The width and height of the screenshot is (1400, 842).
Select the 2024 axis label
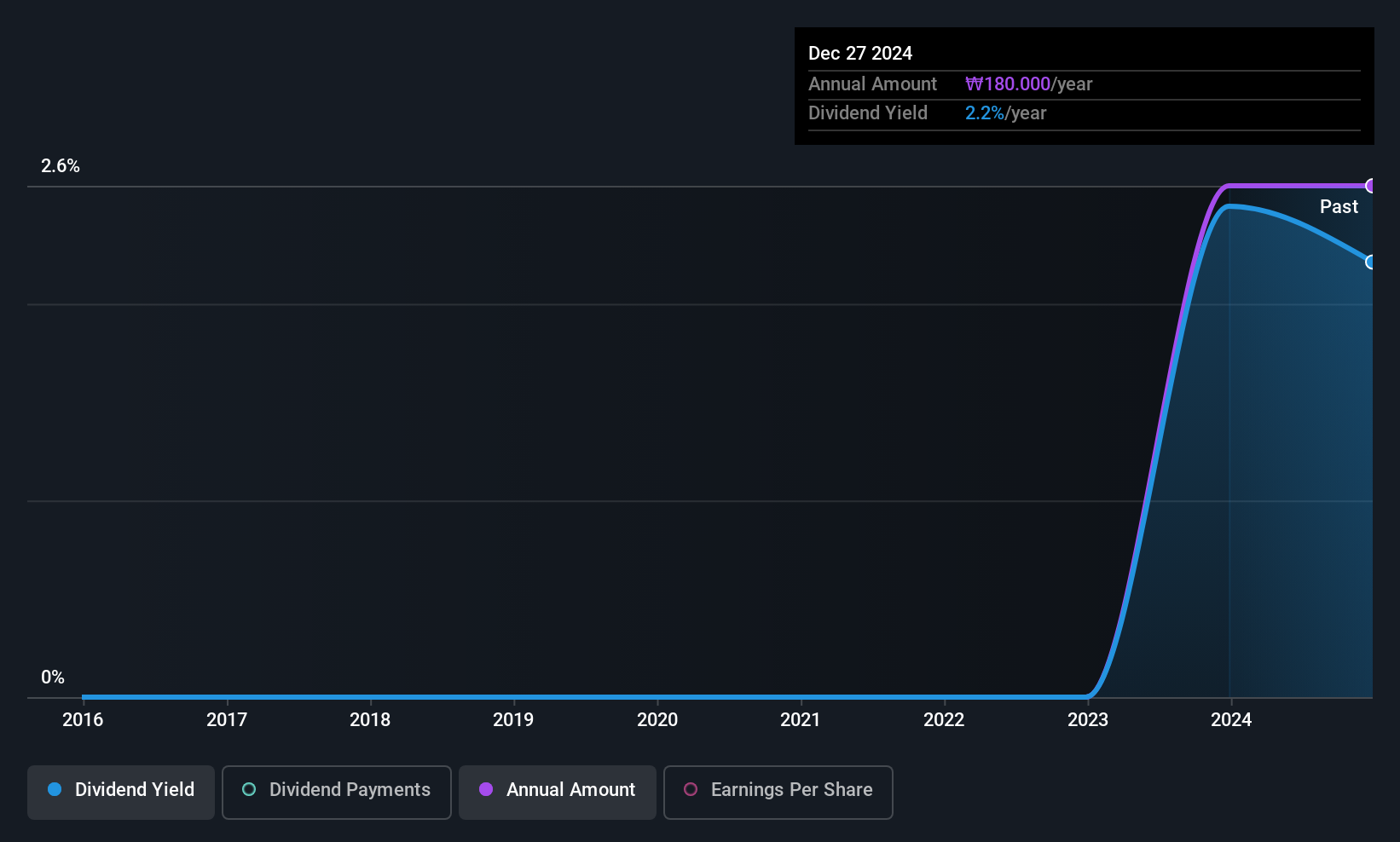click(x=1231, y=719)
